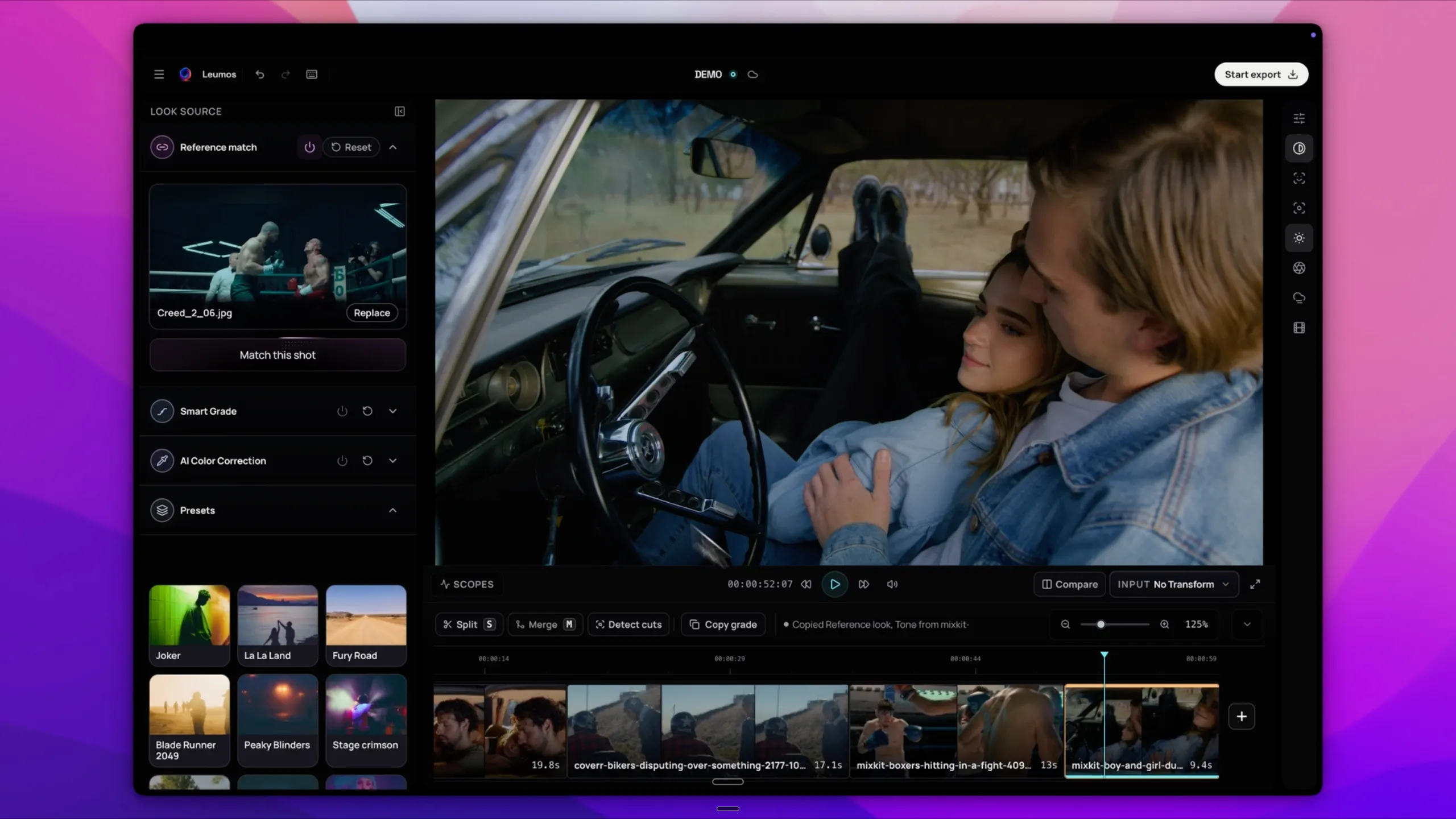
Task: Click the Leumos logo icon
Action: tap(185, 75)
